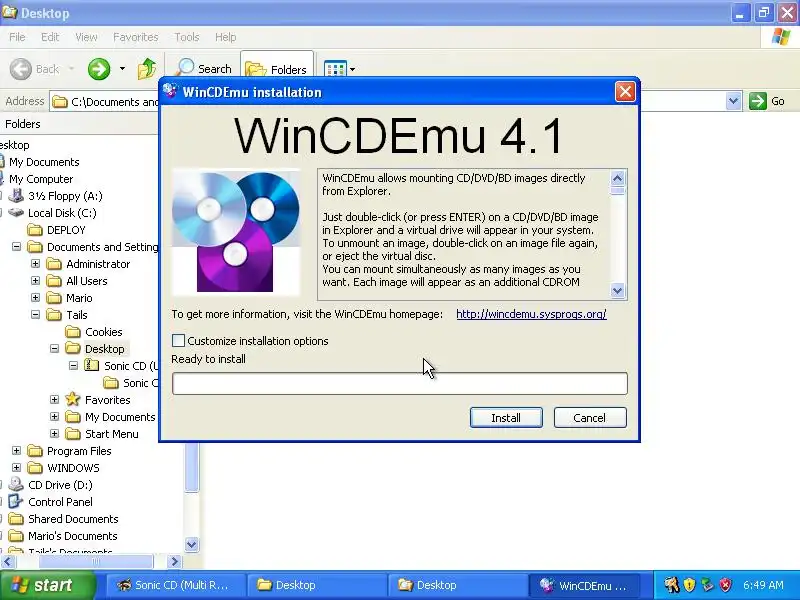Select My Computer in folder tree
Viewport: 800px width, 600px height.
point(41,179)
